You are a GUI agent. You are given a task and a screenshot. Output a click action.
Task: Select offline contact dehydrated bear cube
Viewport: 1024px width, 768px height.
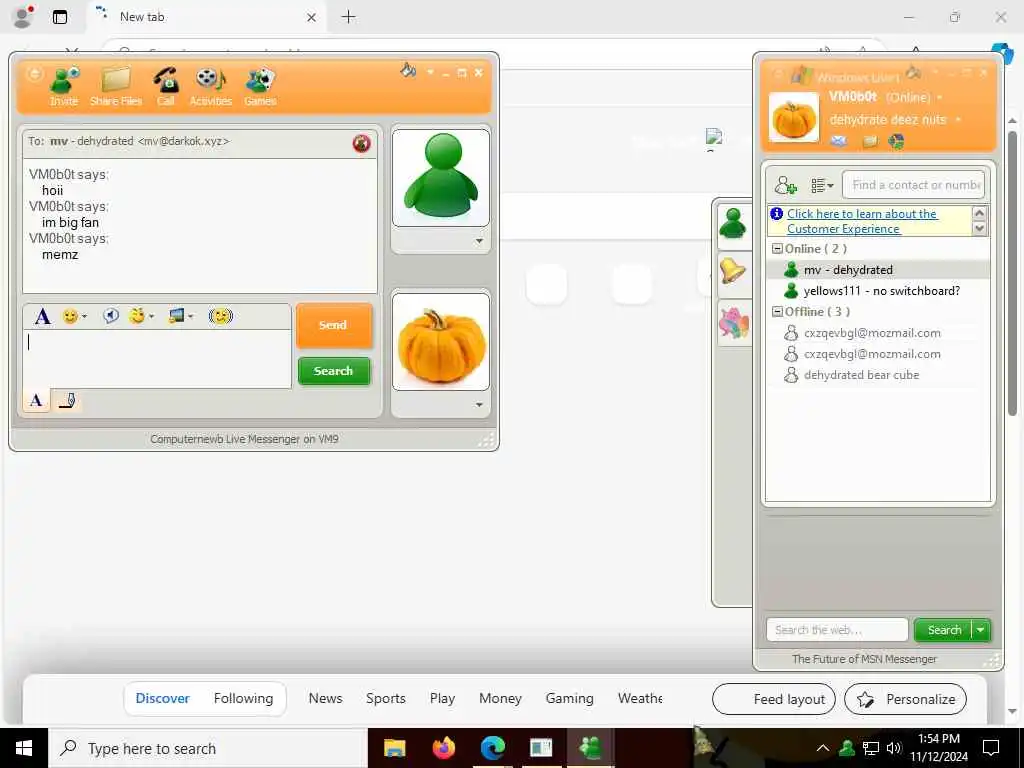[x=877, y=375]
